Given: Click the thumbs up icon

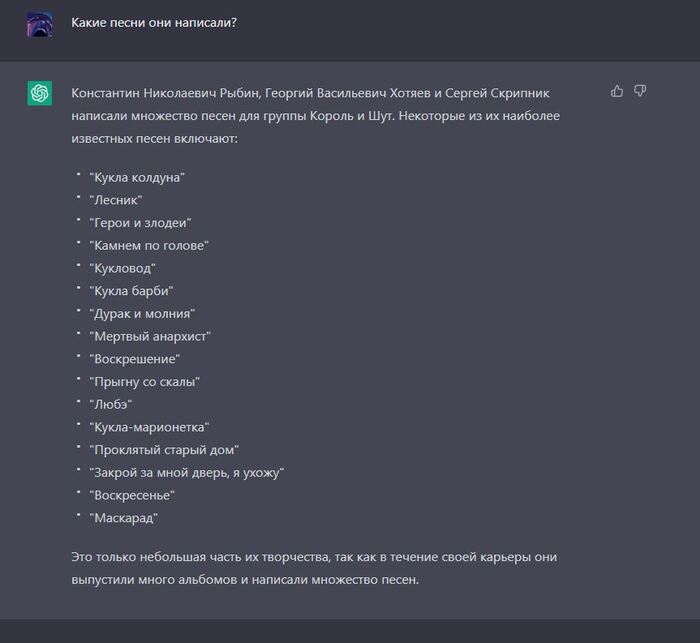Looking at the screenshot, I should 617,91.
